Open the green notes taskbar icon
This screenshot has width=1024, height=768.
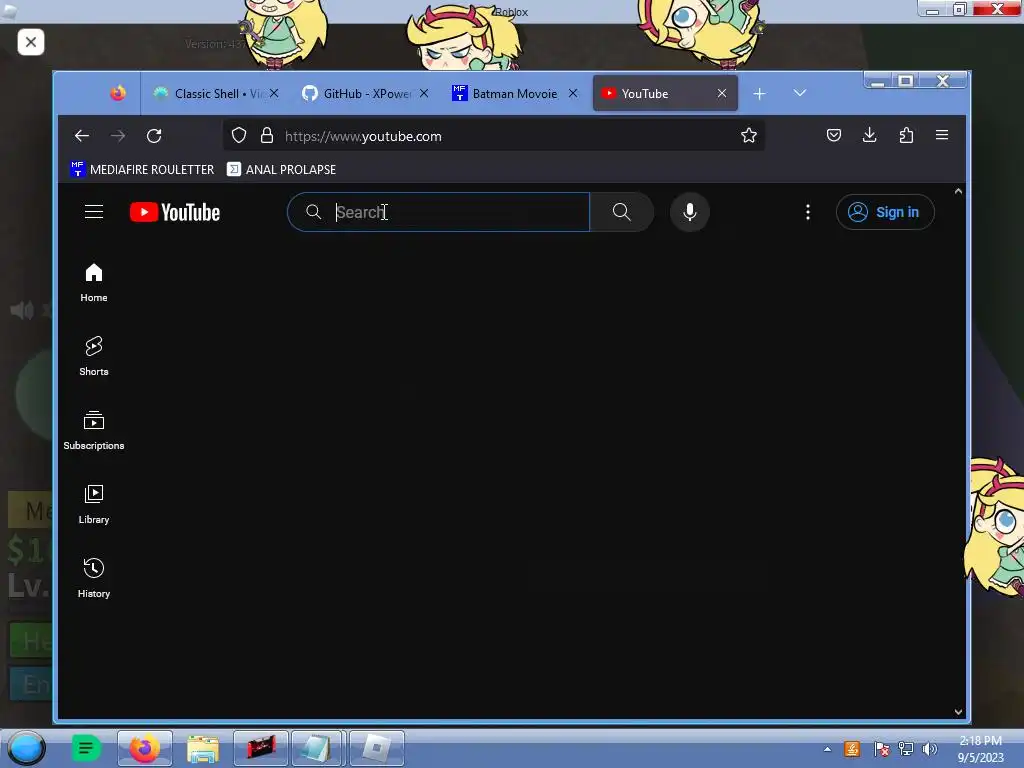point(86,748)
